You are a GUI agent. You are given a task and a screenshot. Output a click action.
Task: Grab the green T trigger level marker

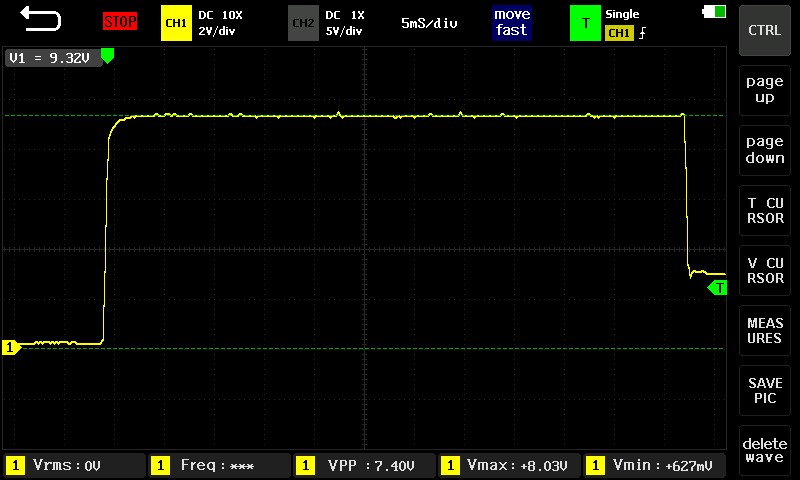pos(717,288)
